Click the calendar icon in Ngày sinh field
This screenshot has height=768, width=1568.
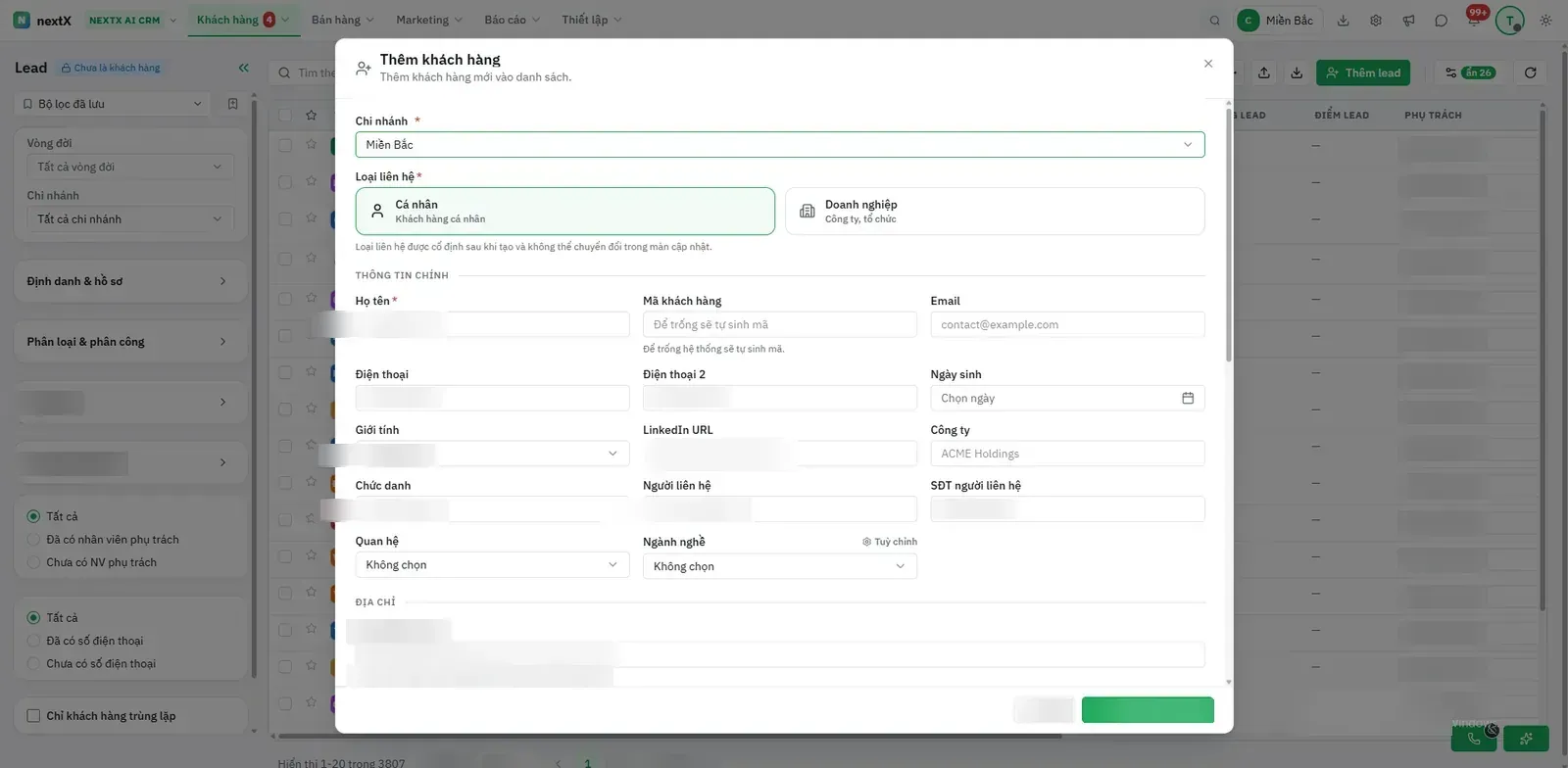(x=1188, y=398)
